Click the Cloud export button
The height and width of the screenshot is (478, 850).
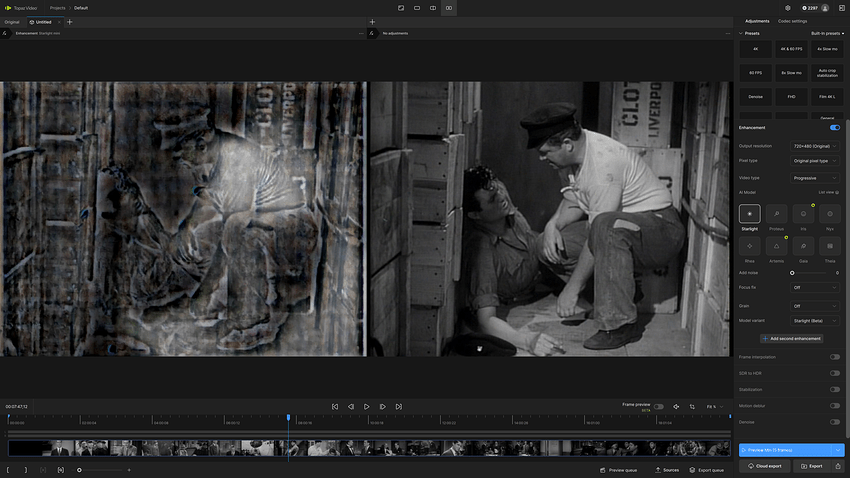[x=765, y=466]
